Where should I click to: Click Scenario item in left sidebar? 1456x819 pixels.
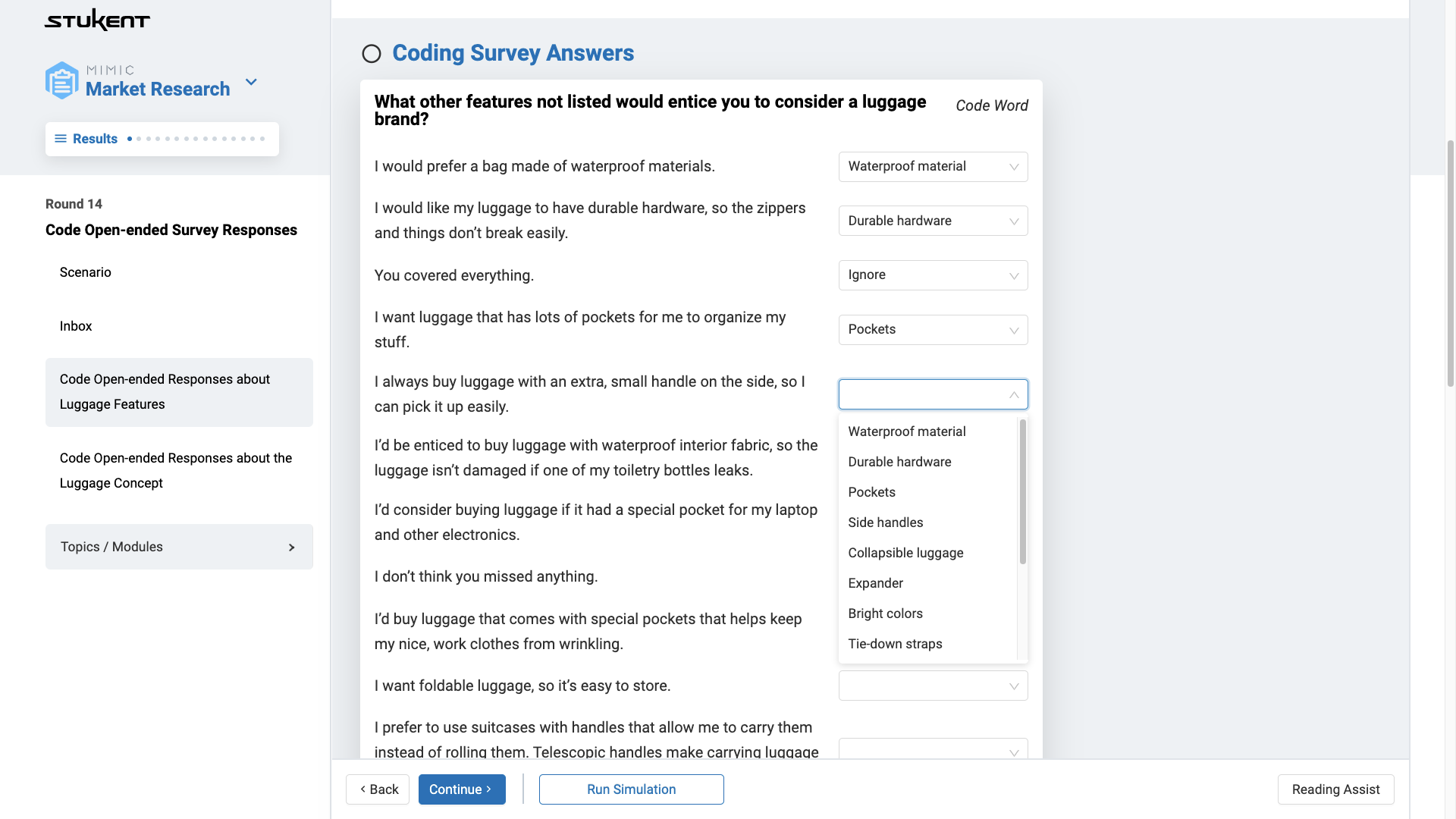[85, 272]
